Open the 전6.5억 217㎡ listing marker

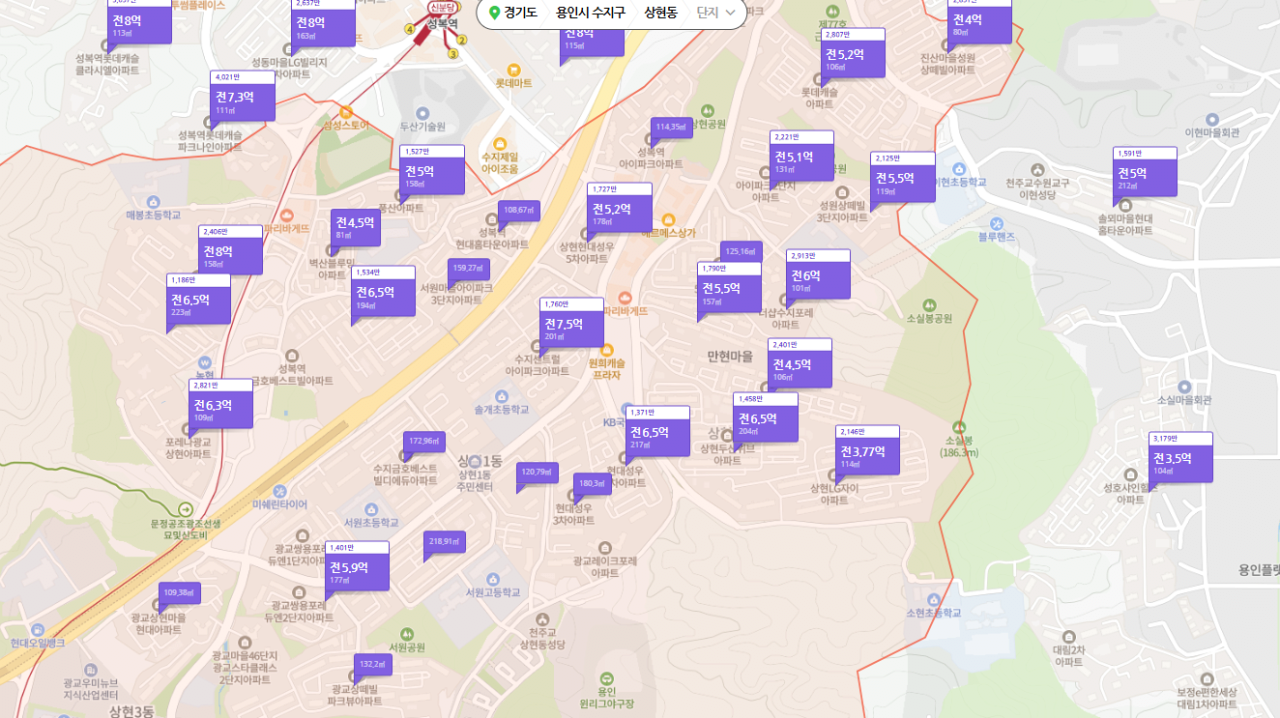(x=658, y=431)
